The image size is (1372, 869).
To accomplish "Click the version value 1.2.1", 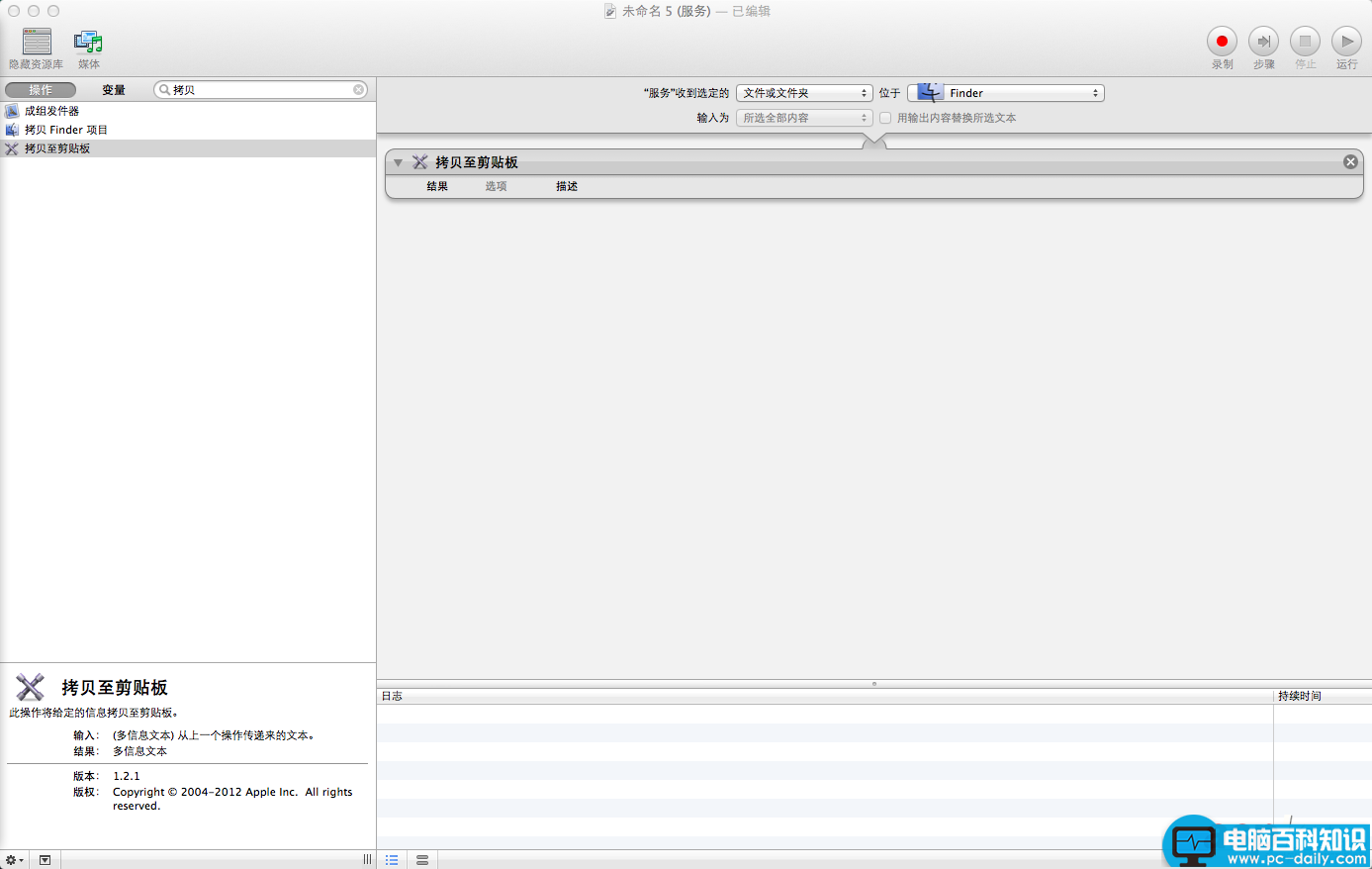I will pos(127,776).
